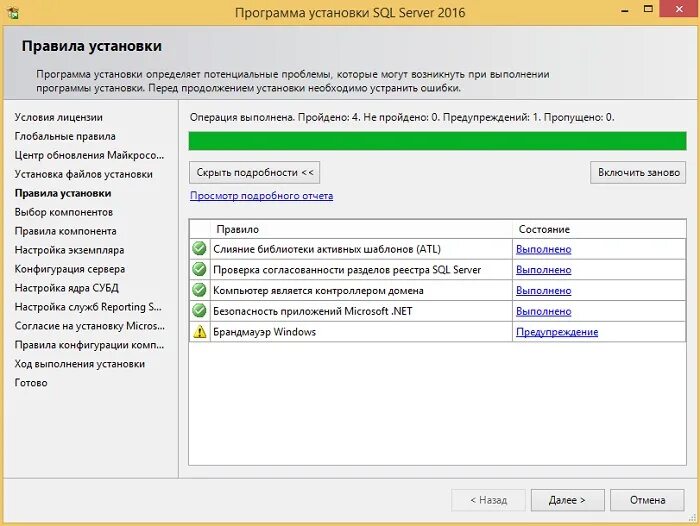Click the Включить заново button
The width and height of the screenshot is (700, 526).
click(638, 172)
